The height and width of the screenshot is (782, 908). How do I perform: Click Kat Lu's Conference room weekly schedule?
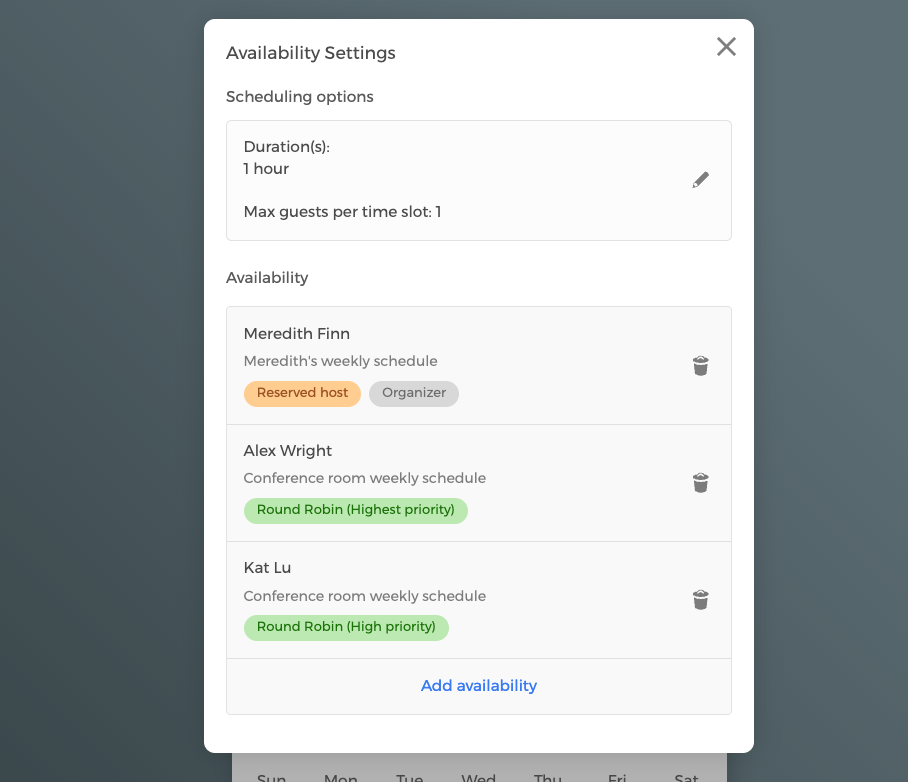[x=364, y=596]
